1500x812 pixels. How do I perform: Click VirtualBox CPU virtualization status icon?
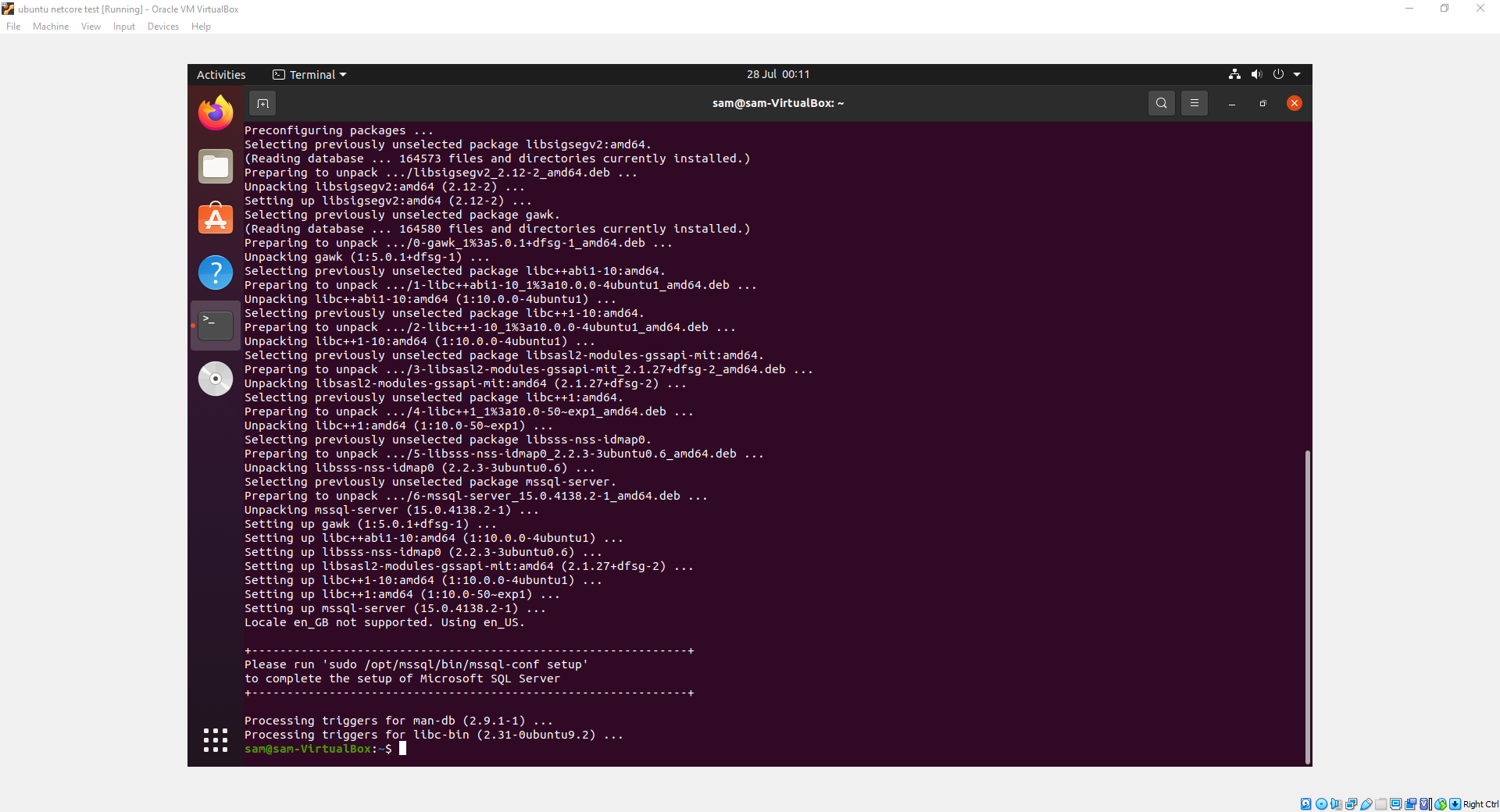pyautogui.click(x=1425, y=804)
